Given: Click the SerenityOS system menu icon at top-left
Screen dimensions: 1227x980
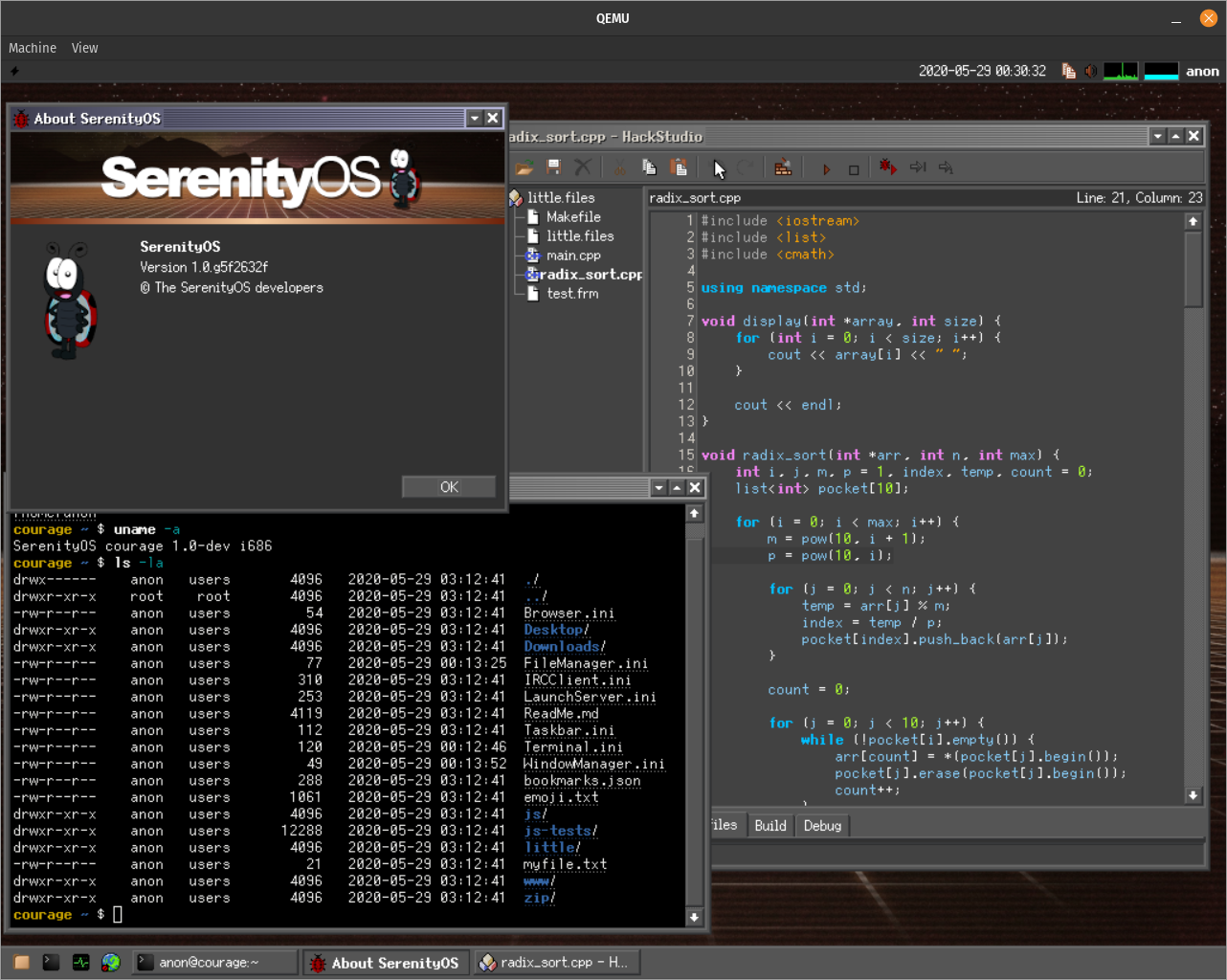Looking at the screenshot, I should [x=14, y=71].
